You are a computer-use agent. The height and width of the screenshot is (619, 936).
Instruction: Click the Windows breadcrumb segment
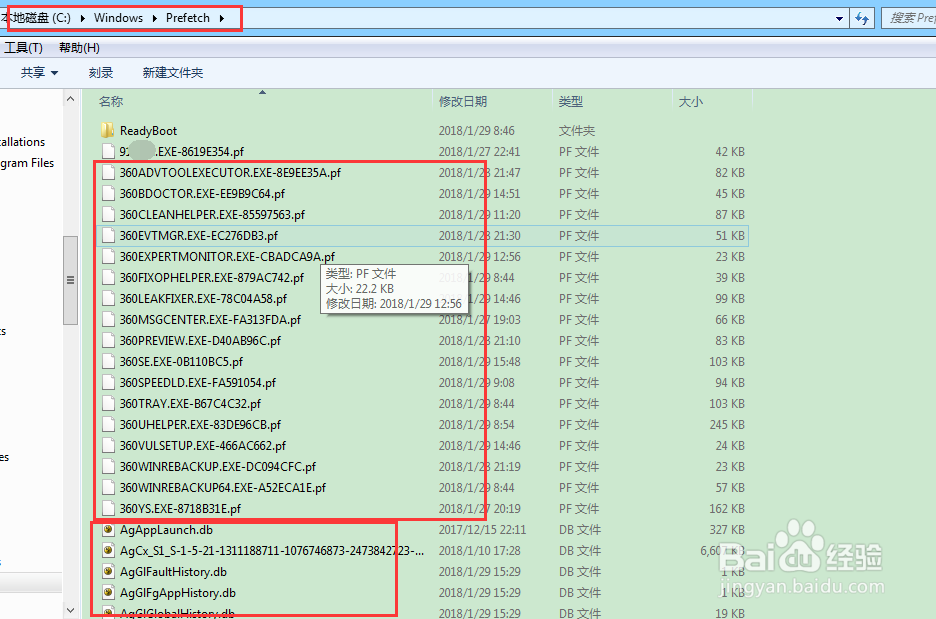(118, 18)
